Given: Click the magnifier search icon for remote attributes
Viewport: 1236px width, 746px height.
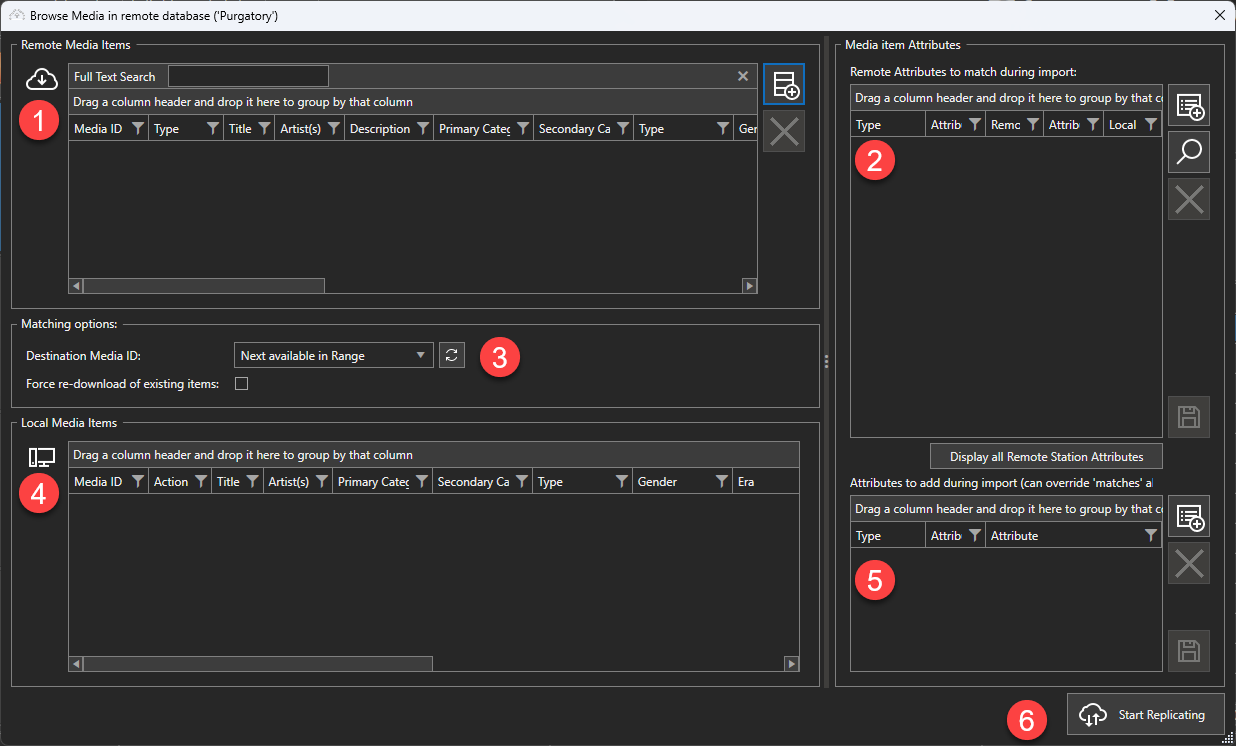Looking at the screenshot, I should pyautogui.click(x=1189, y=152).
